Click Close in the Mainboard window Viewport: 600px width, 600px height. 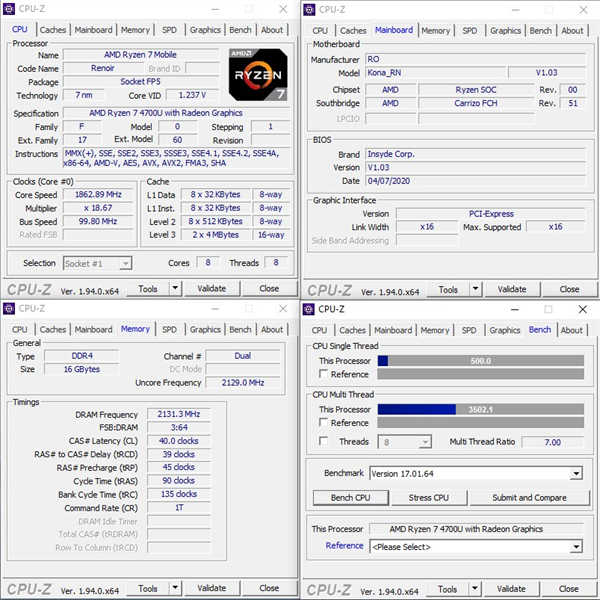pos(569,289)
